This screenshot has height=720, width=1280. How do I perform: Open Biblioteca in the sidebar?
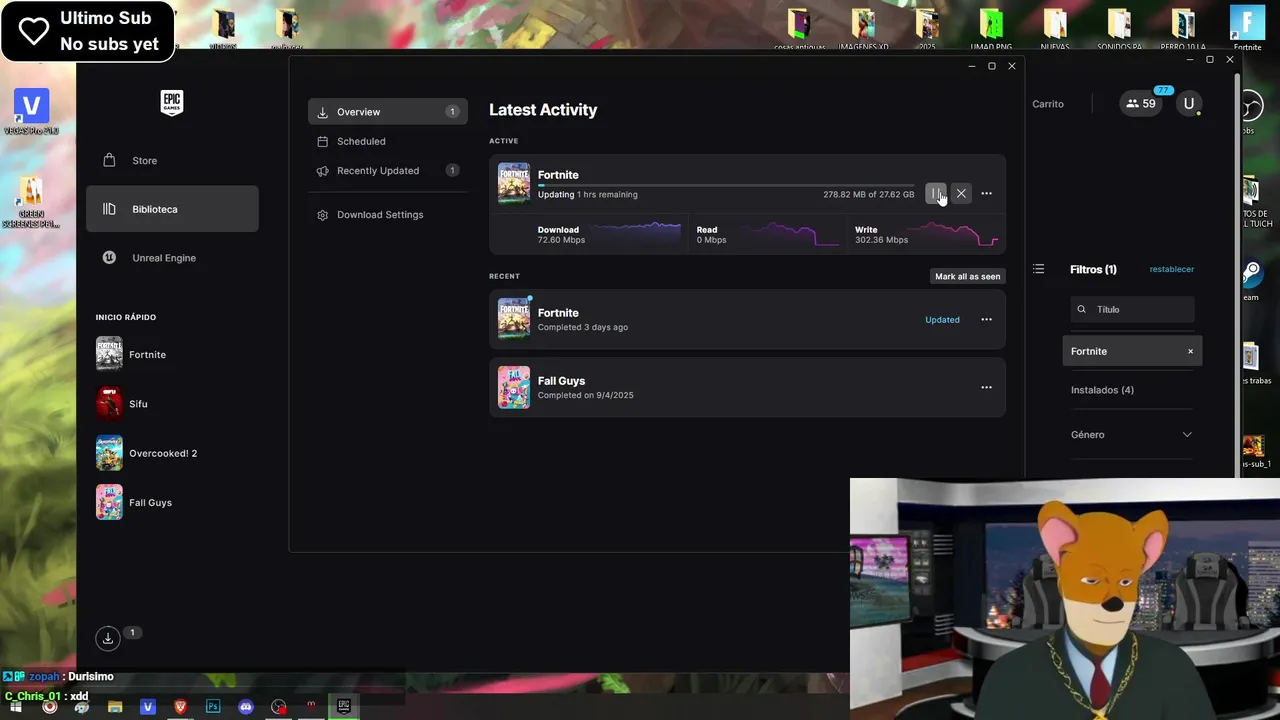tap(172, 209)
